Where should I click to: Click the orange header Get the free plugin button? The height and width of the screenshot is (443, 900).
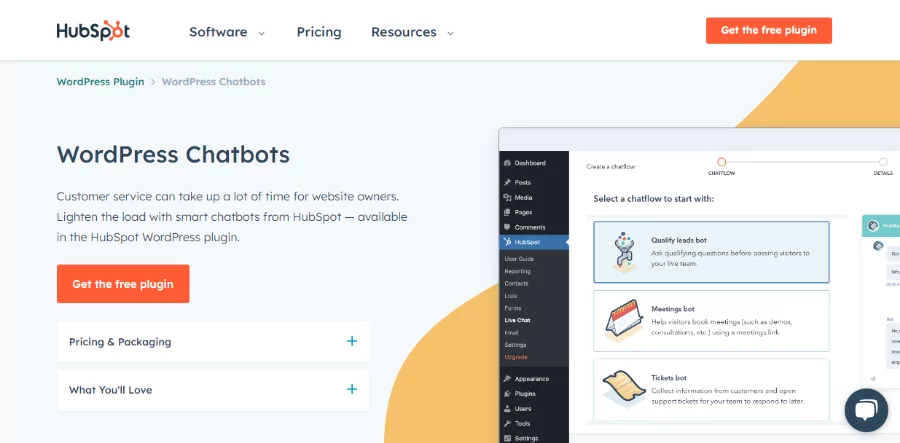tap(768, 30)
